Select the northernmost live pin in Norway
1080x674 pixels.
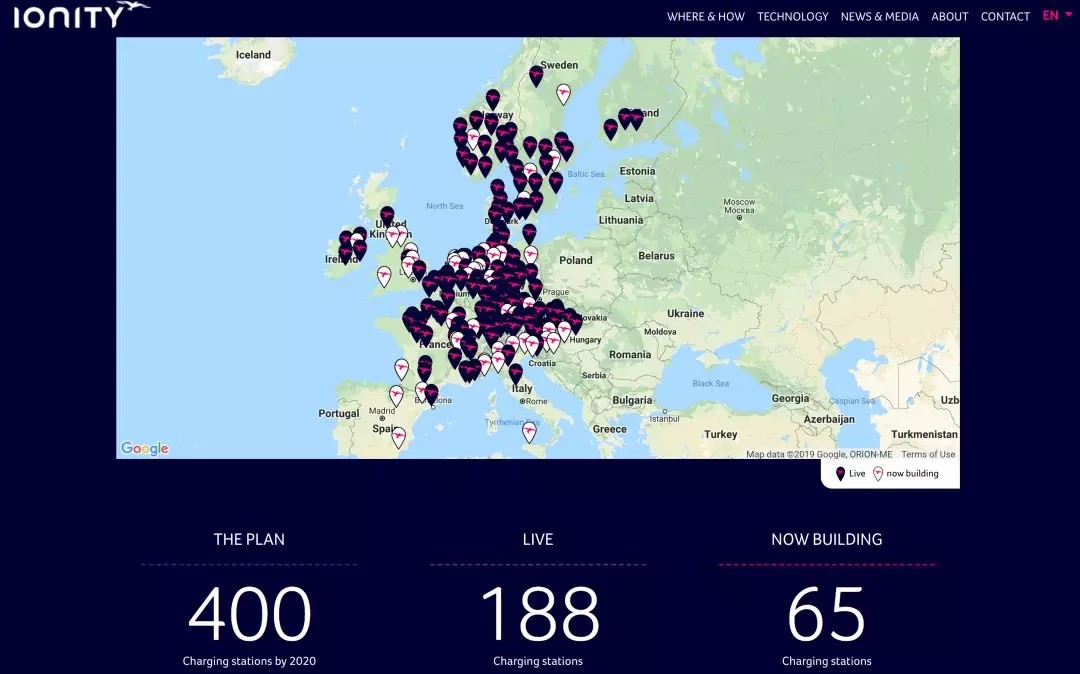click(492, 99)
